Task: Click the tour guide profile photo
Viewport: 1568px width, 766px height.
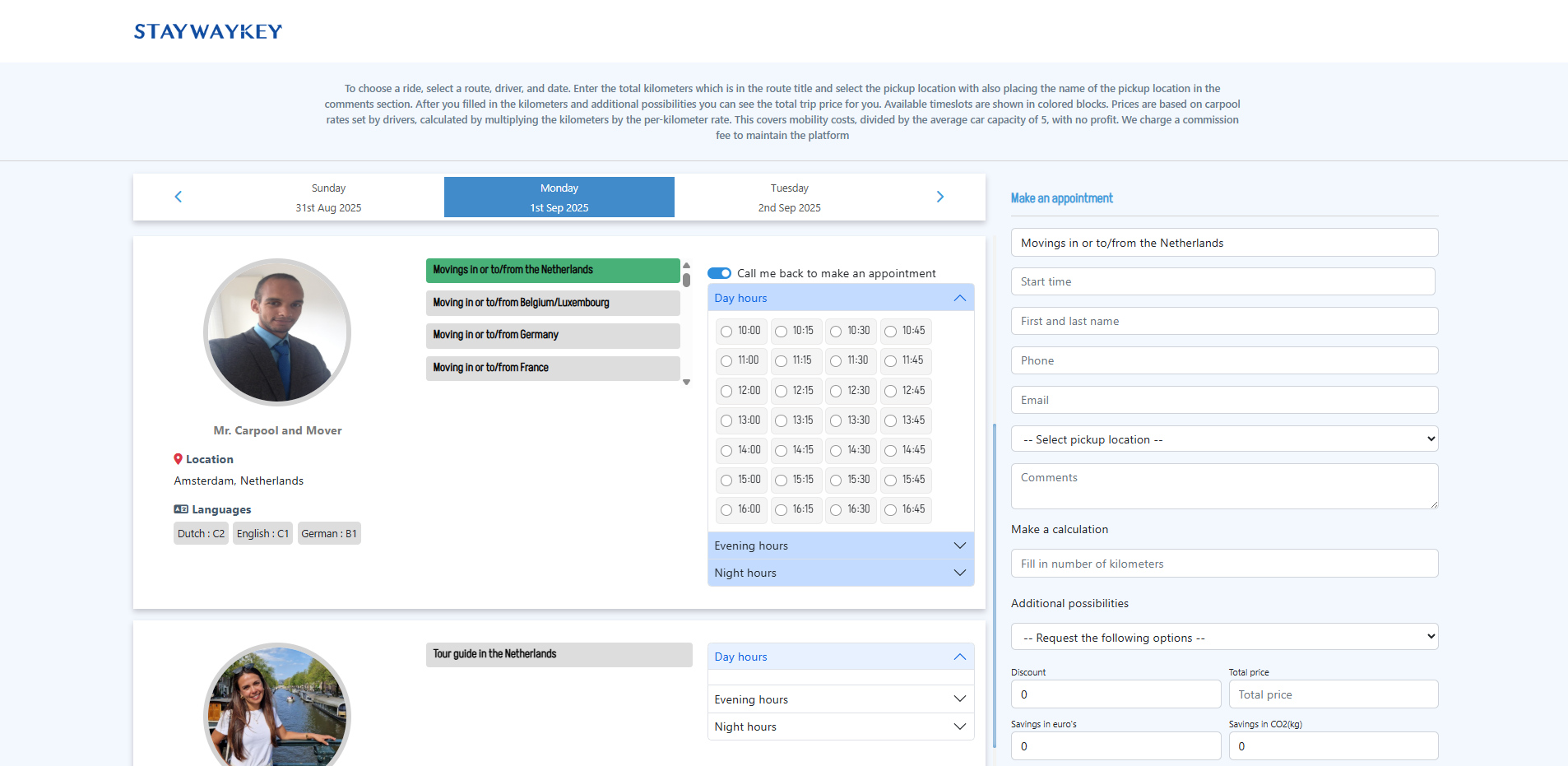Action: tap(277, 706)
